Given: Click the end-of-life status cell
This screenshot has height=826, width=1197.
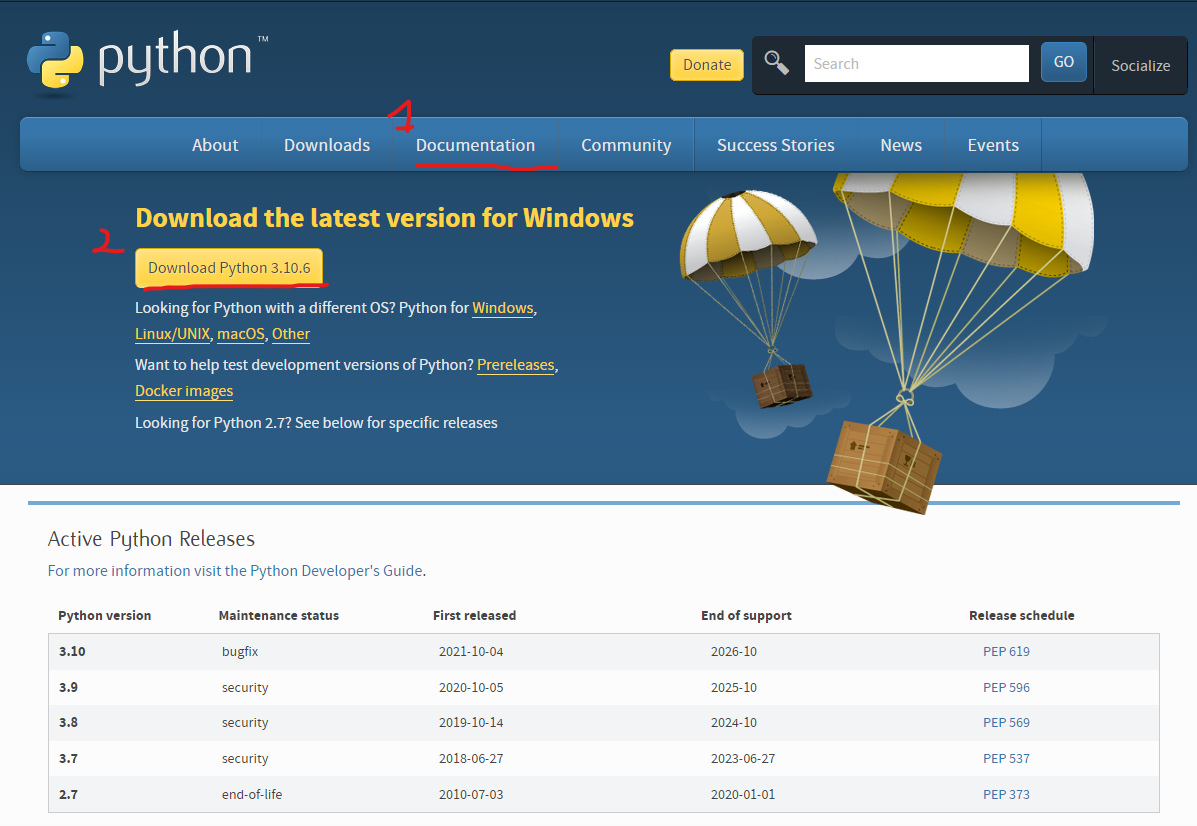Looking at the screenshot, I should (252, 794).
